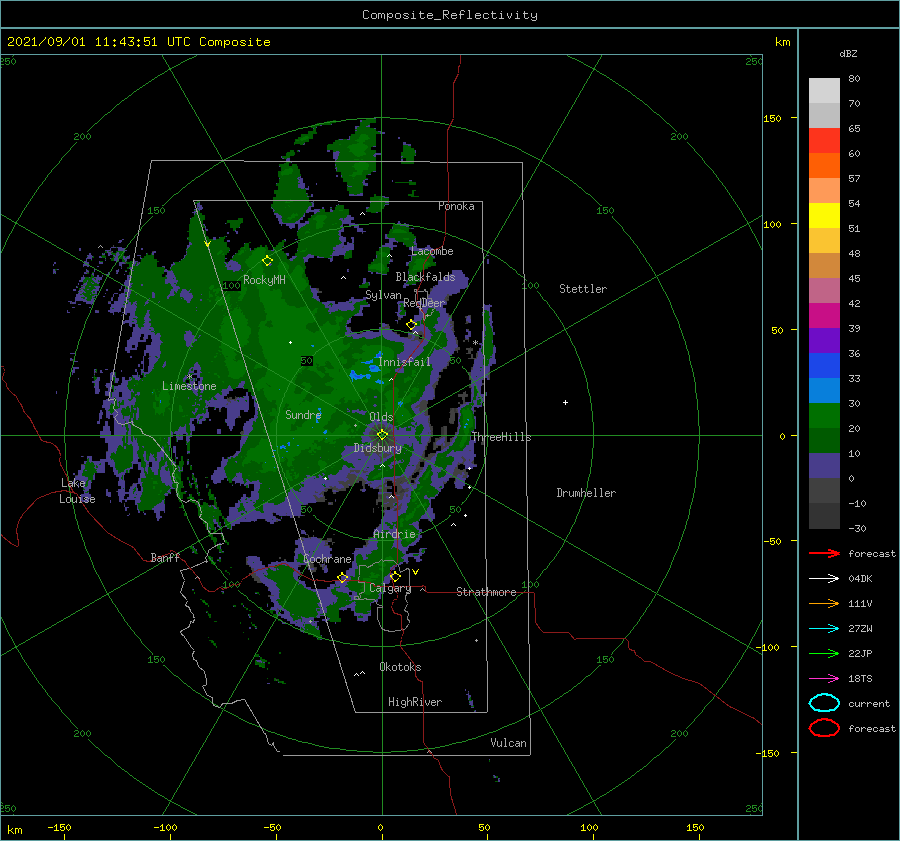The image size is (900, 841).
Task: Click the Banff label
Action: pyautogui.click(x=165, y=557)
